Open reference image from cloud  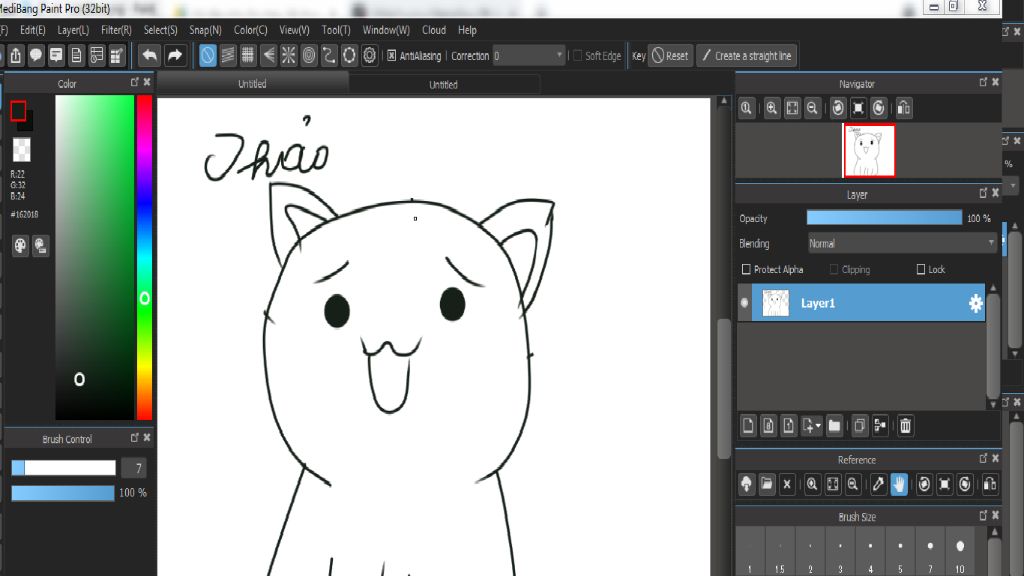(746, 484)
